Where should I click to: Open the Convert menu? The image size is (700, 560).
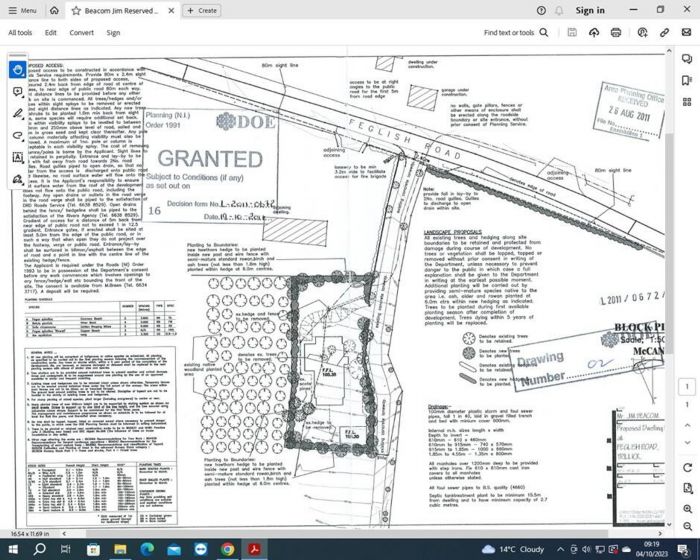81,32
